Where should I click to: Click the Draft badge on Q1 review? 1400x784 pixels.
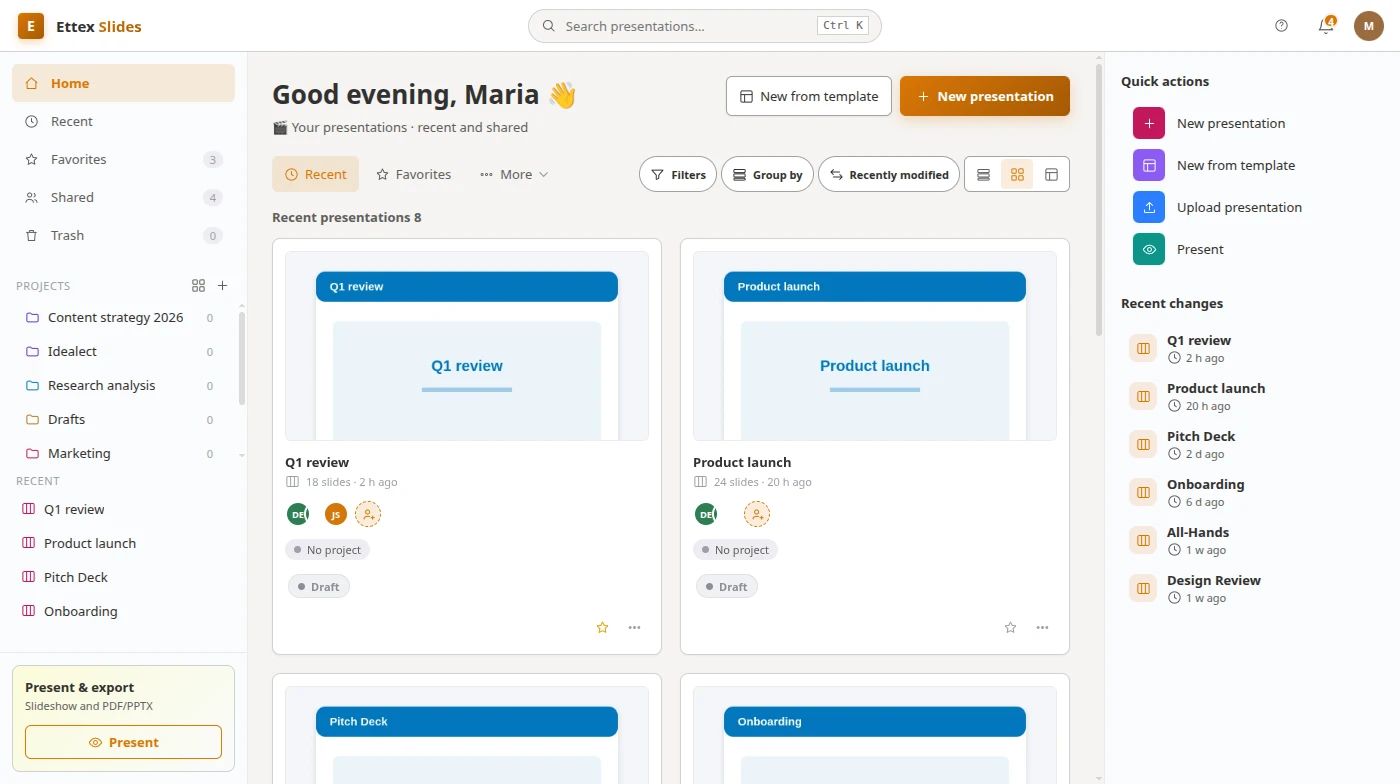point(319,586)
